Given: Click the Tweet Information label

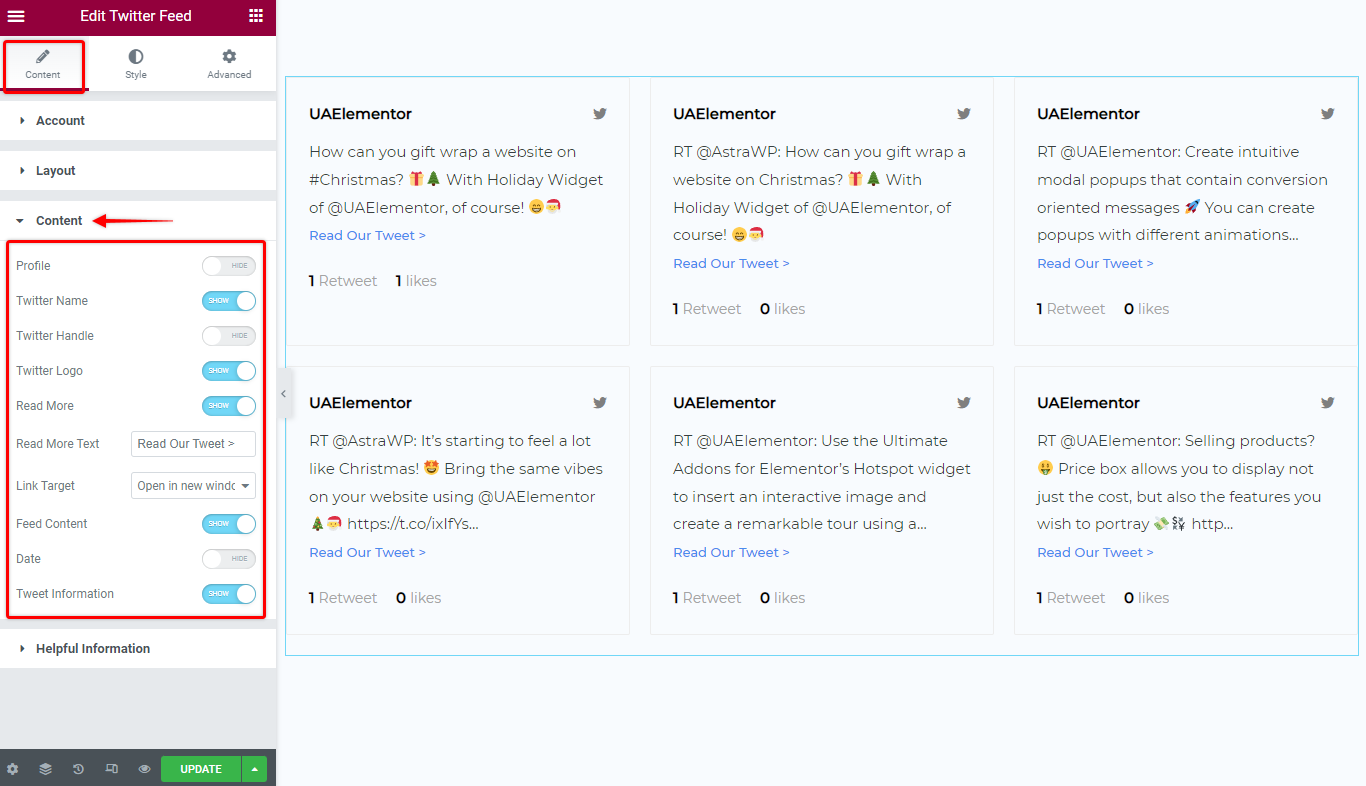Looking at the screenshot, I should point(65,594).
